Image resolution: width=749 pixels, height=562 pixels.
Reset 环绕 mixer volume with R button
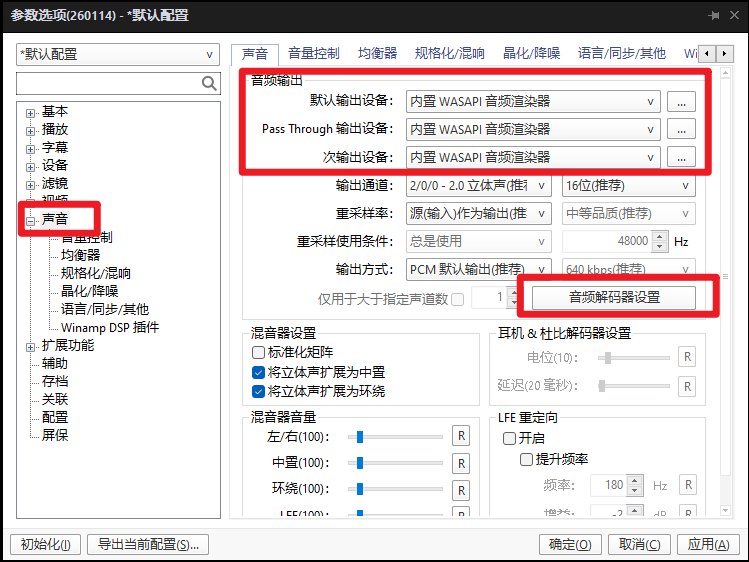pyautogui.click(x=461, y=490)
